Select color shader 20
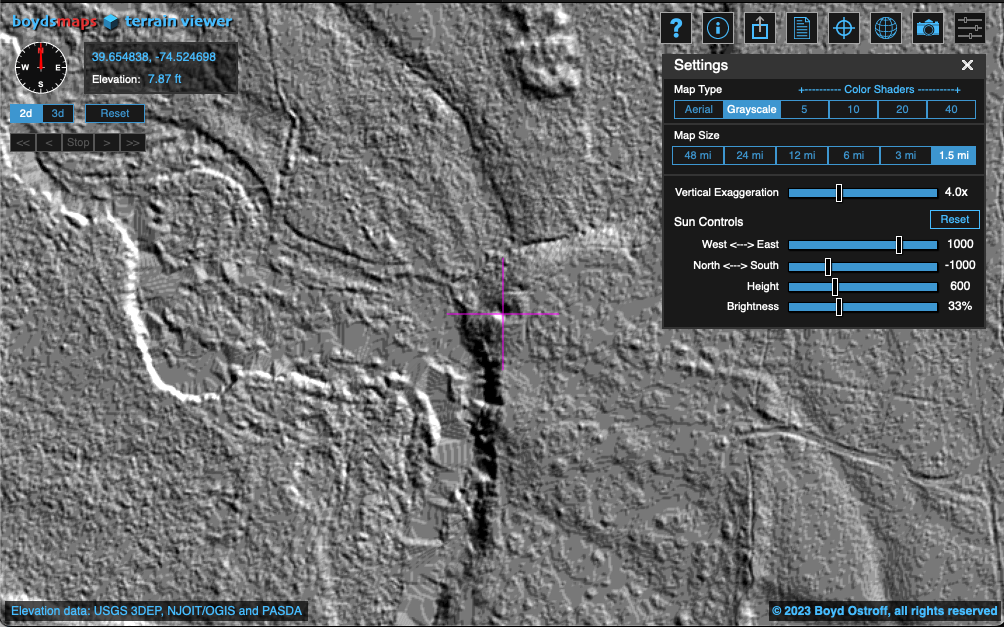Screen dimensions: 1004x627 pos(902,109)
